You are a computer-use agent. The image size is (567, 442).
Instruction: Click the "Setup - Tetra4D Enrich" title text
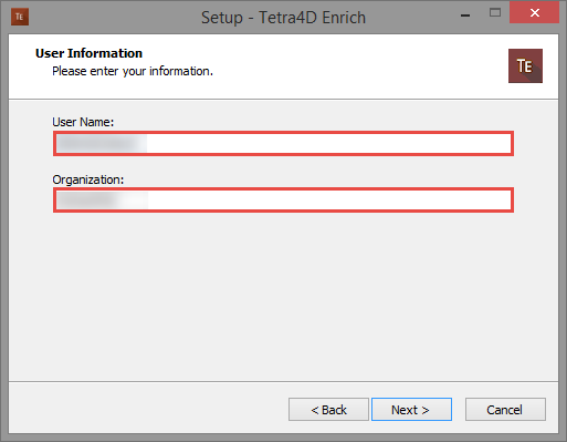click(284, 17)
